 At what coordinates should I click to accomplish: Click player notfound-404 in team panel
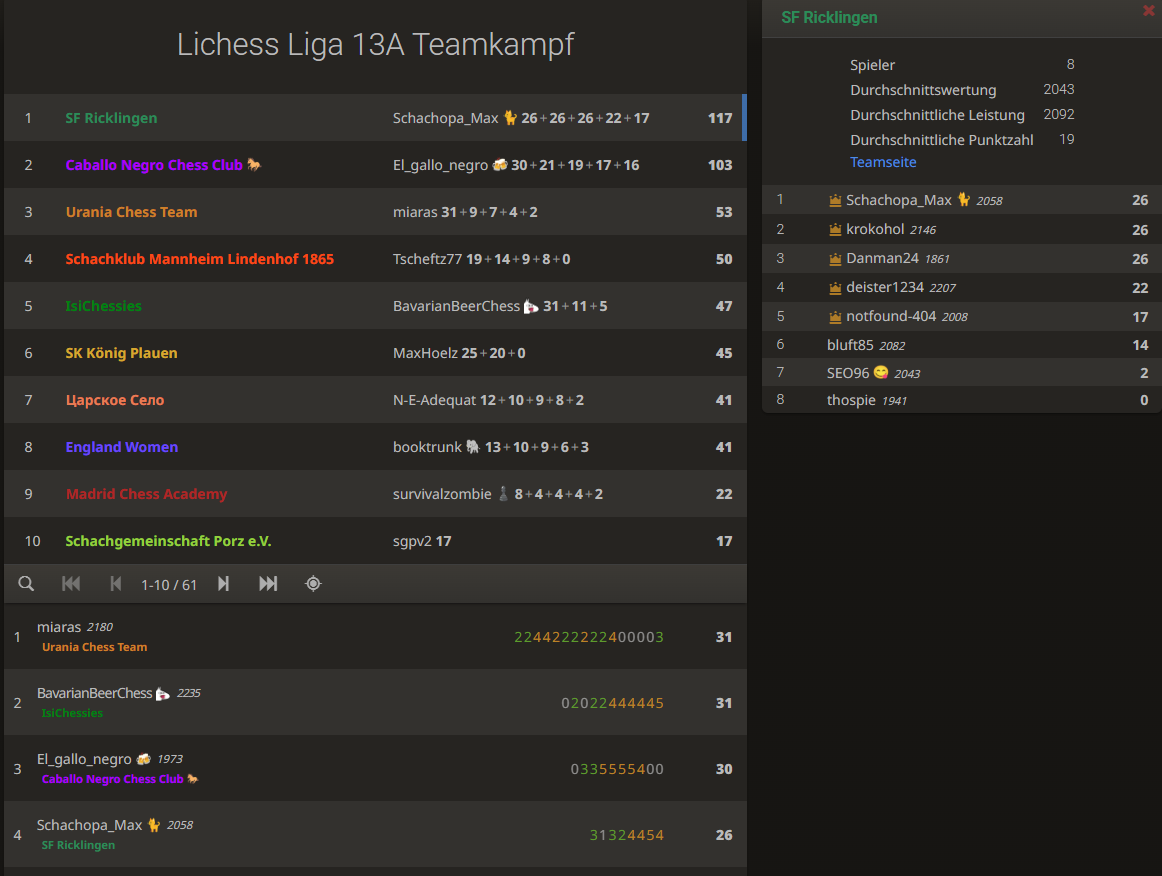point(891,316)
